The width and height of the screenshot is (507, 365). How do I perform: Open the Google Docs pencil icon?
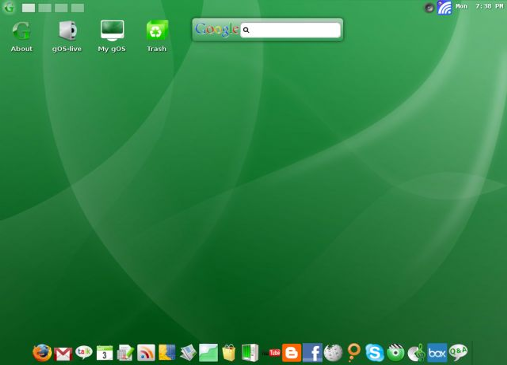(x=125, y=353)
